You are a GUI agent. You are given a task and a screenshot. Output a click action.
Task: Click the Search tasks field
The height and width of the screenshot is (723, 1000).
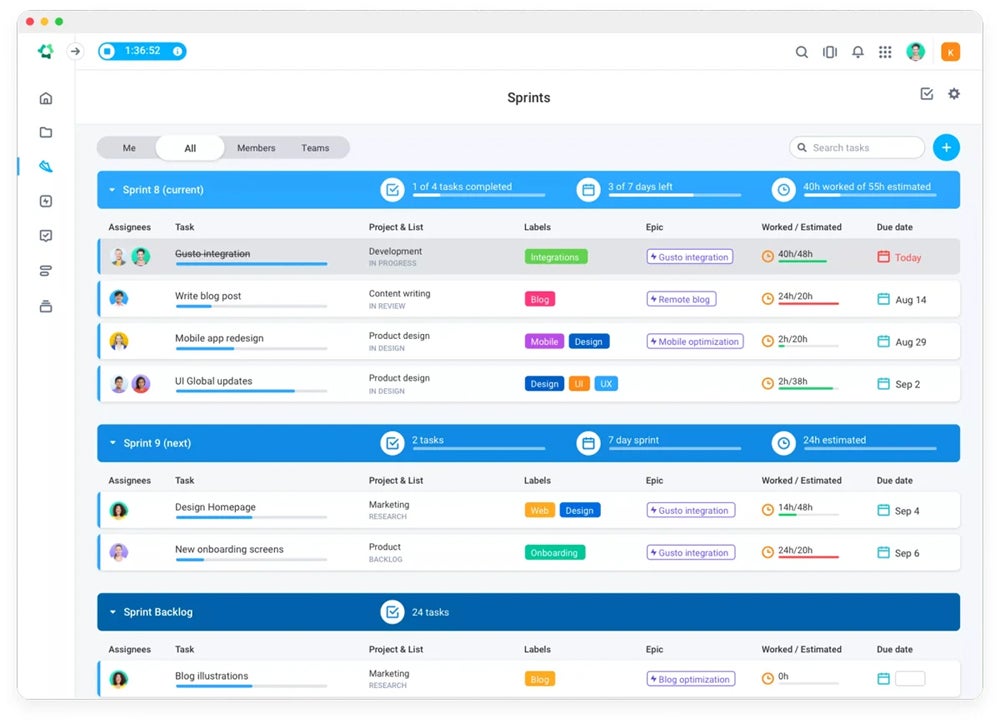pyautogui.click(x=857, y=147)
